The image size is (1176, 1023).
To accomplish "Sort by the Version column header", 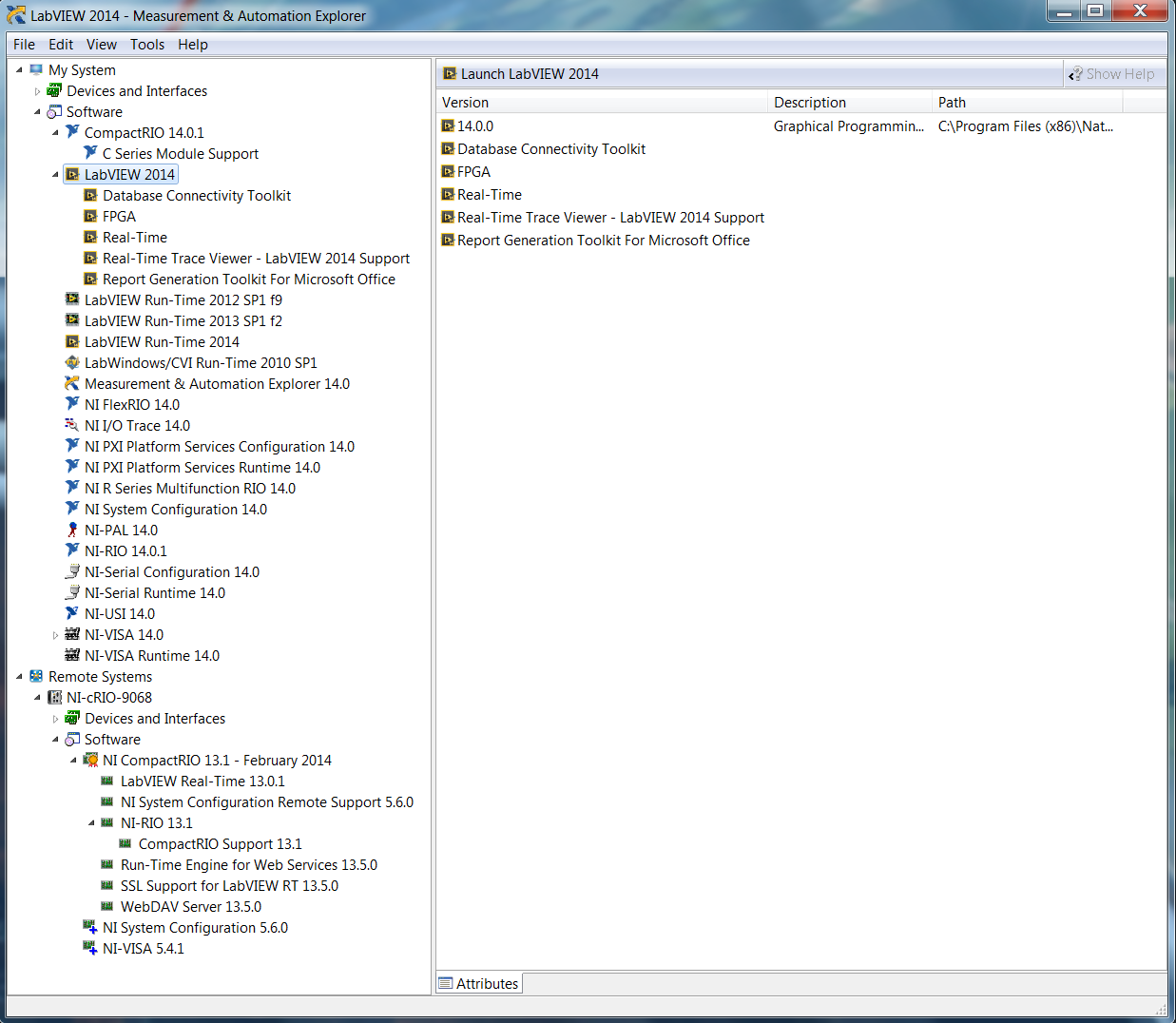I will pos(602,102).
